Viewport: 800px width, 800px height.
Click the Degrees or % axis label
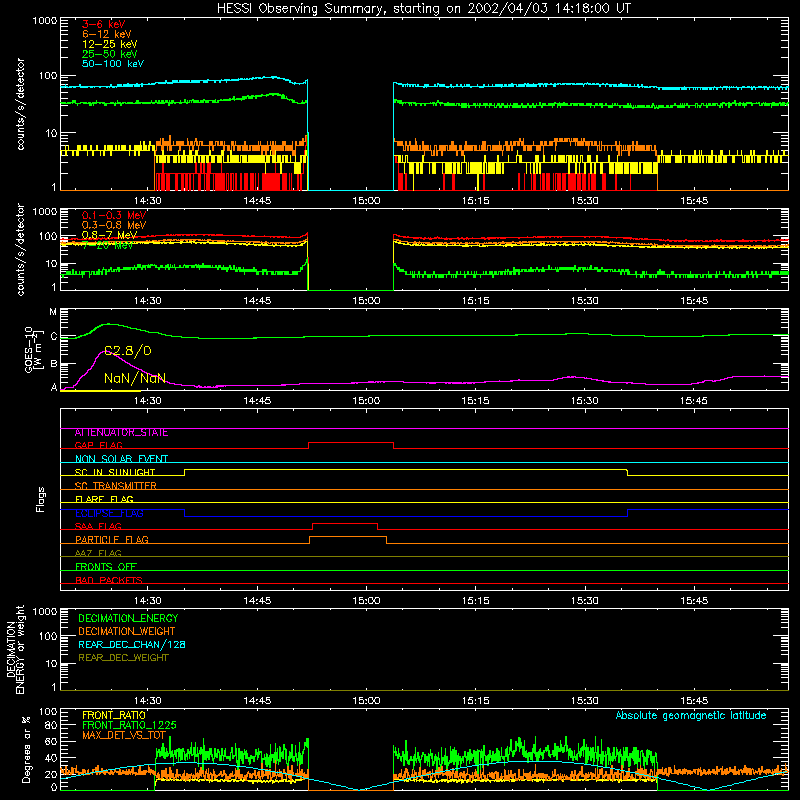[26, 749]
